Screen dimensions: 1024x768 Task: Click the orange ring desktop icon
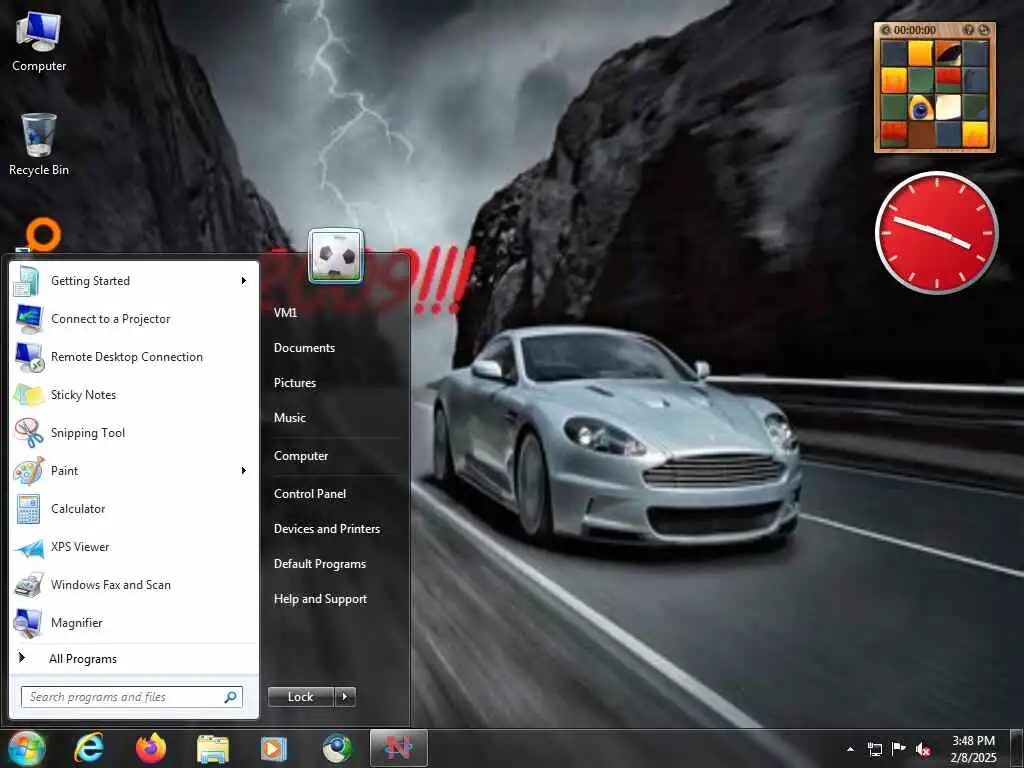coord(43,234)
